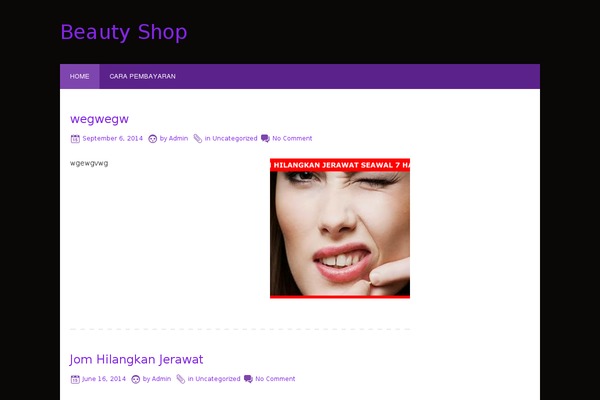600x400 pixels.
Task: Go to the Beauty Shop site title
Action: pyautogui.click(x=124, y=32)
